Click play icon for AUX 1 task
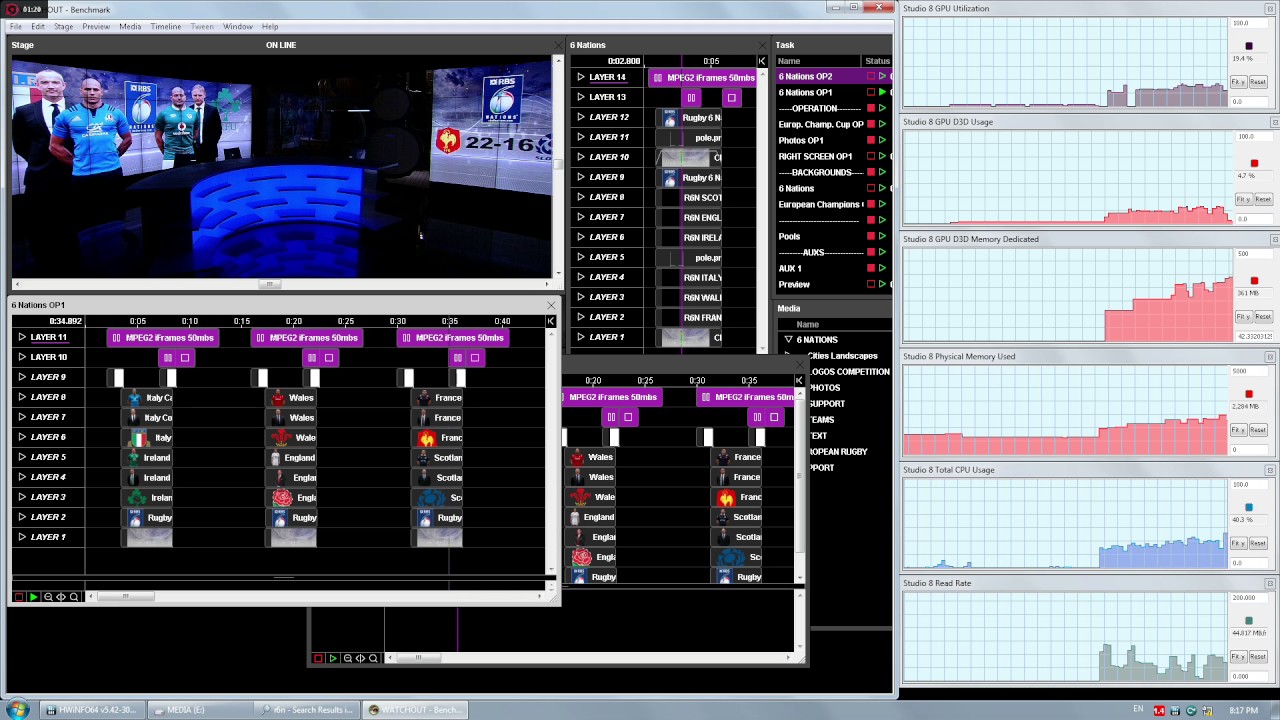 882,269
